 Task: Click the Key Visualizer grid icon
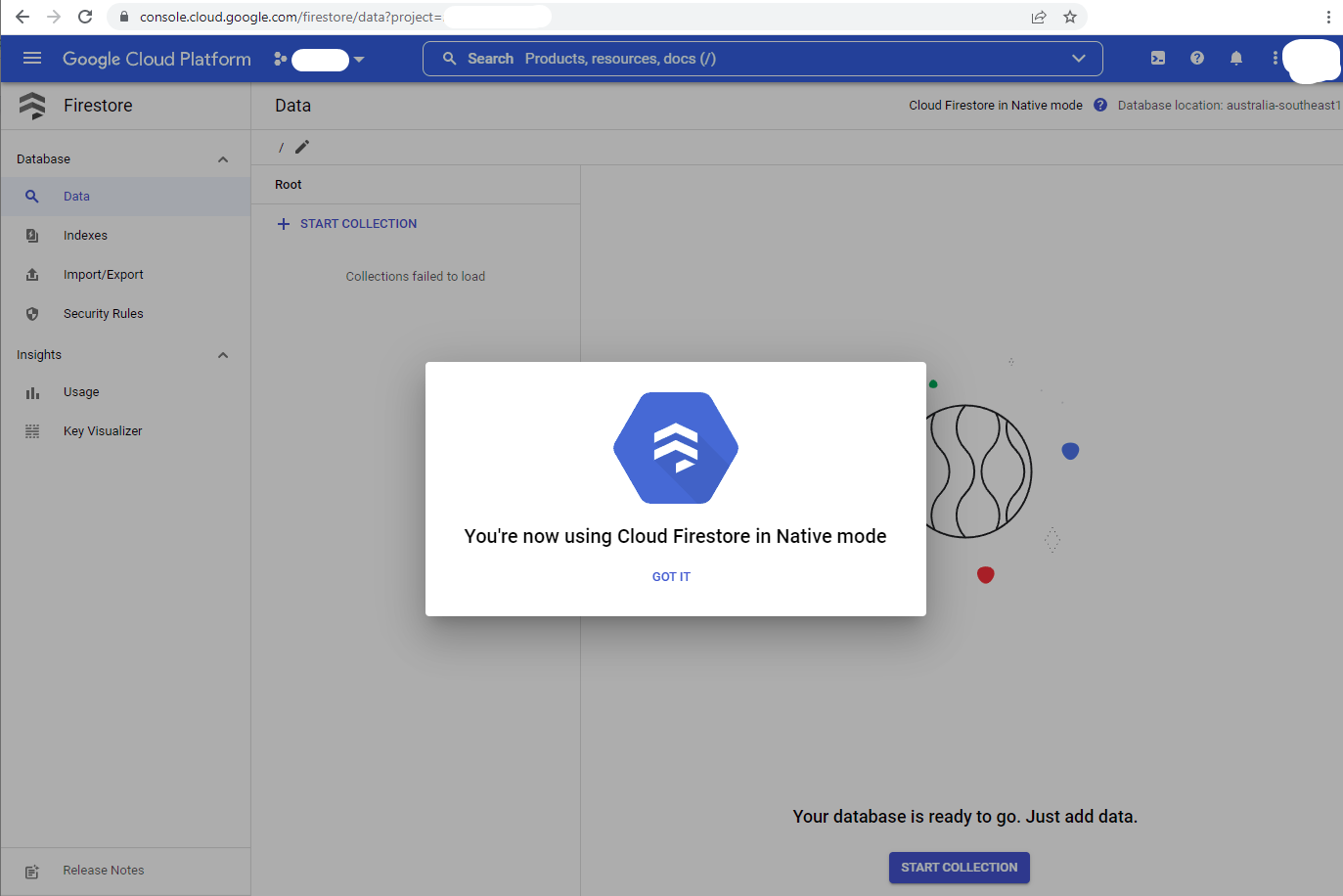[x=32, y=430]
